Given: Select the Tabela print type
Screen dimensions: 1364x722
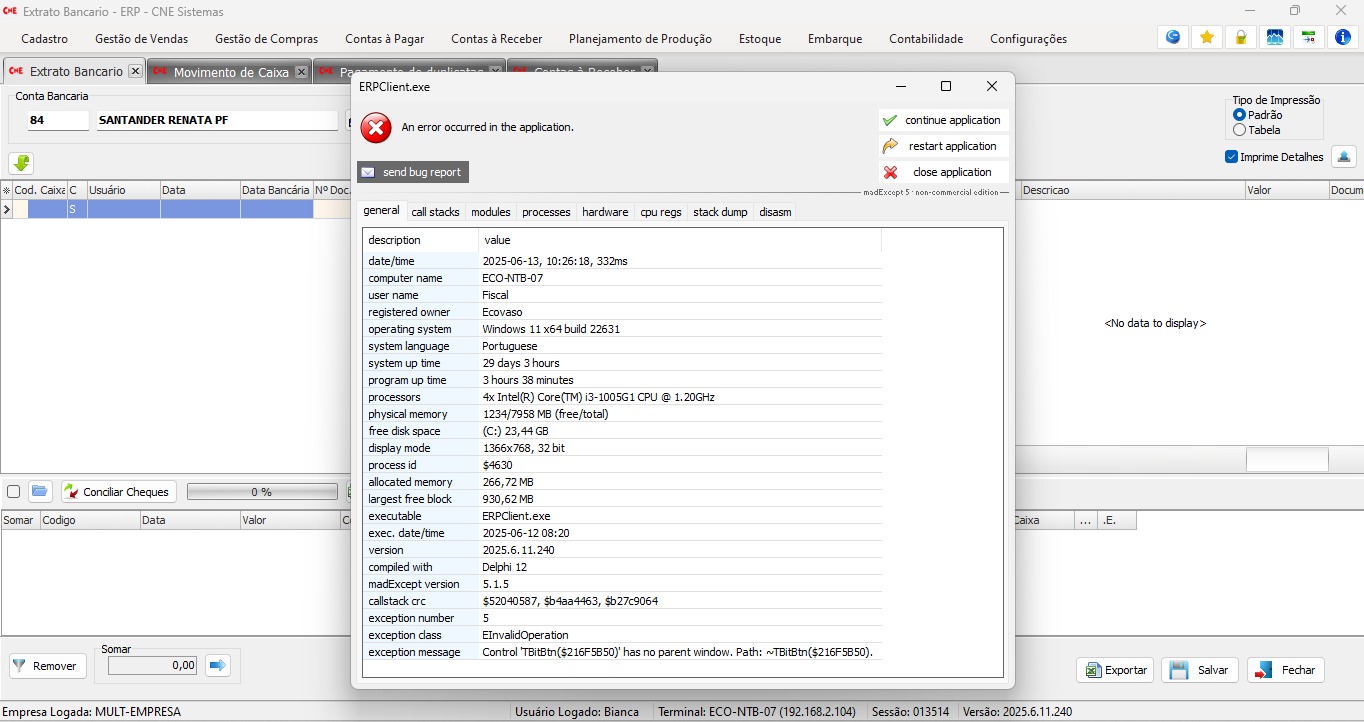Looking at the screenshot, I should click(x=1240, y=130).
